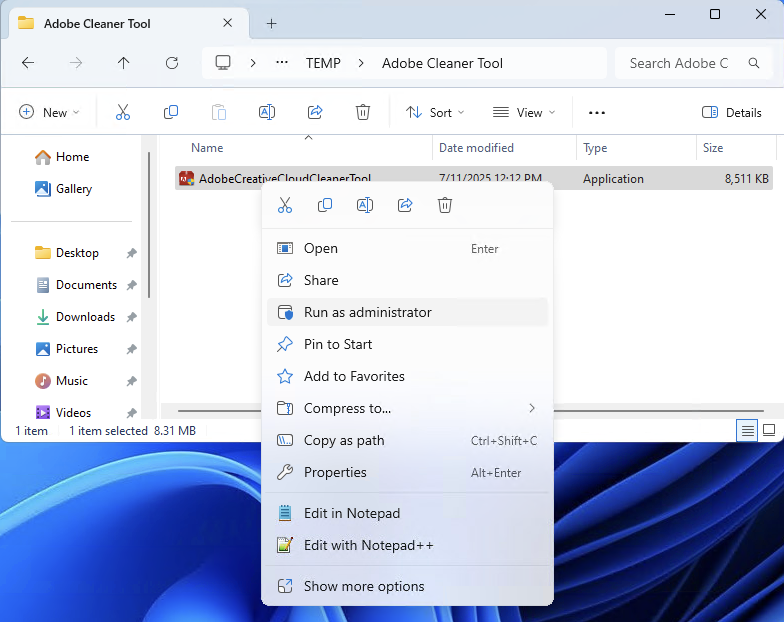Click the Back arrow navigation button
This screenshot has width=784, height=622.
(x=28, y=63)
